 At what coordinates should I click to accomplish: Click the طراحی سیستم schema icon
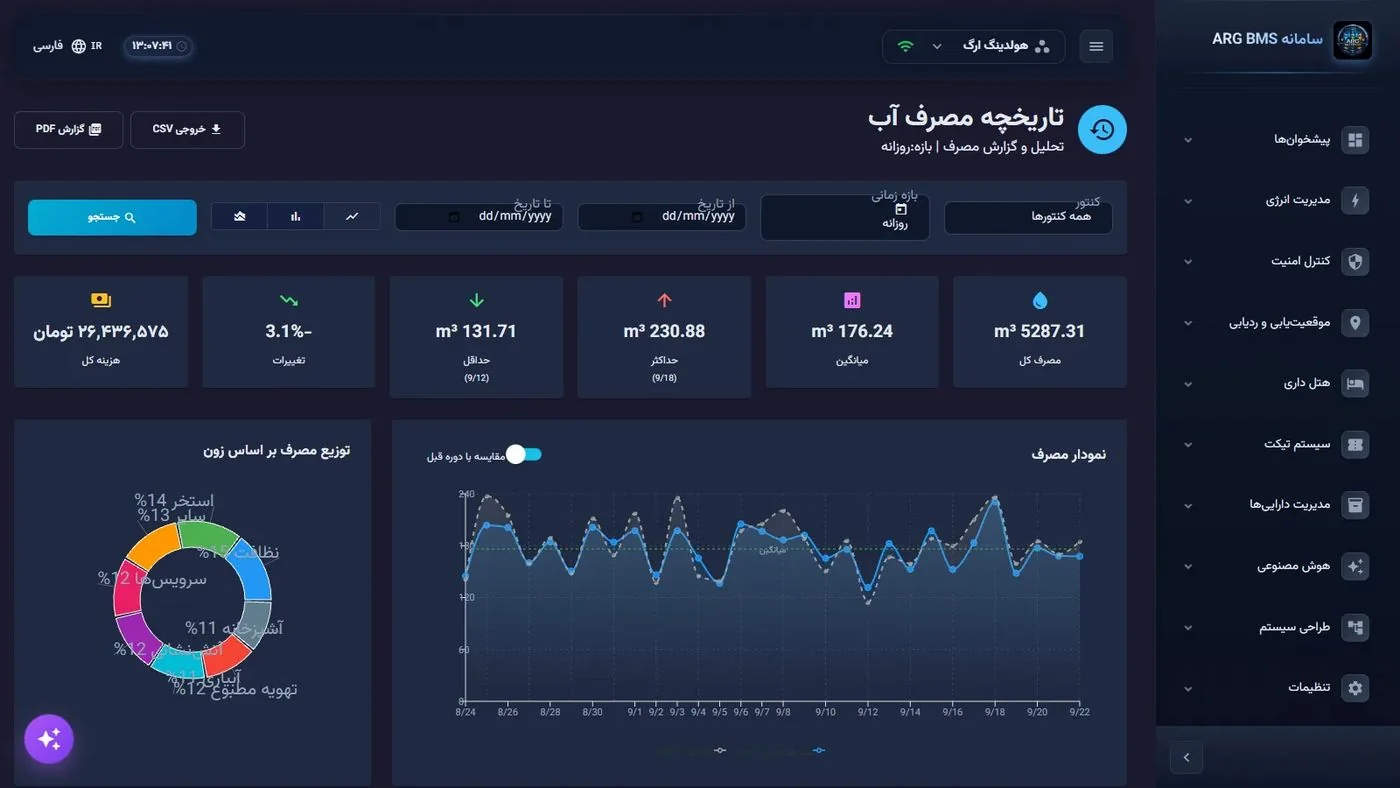point(1355,627)
